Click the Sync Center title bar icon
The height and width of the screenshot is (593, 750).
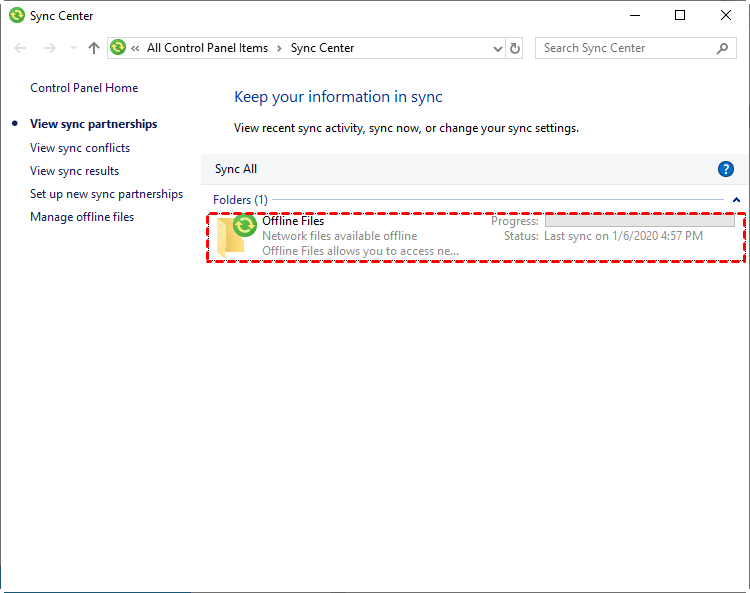click(16, 16)
